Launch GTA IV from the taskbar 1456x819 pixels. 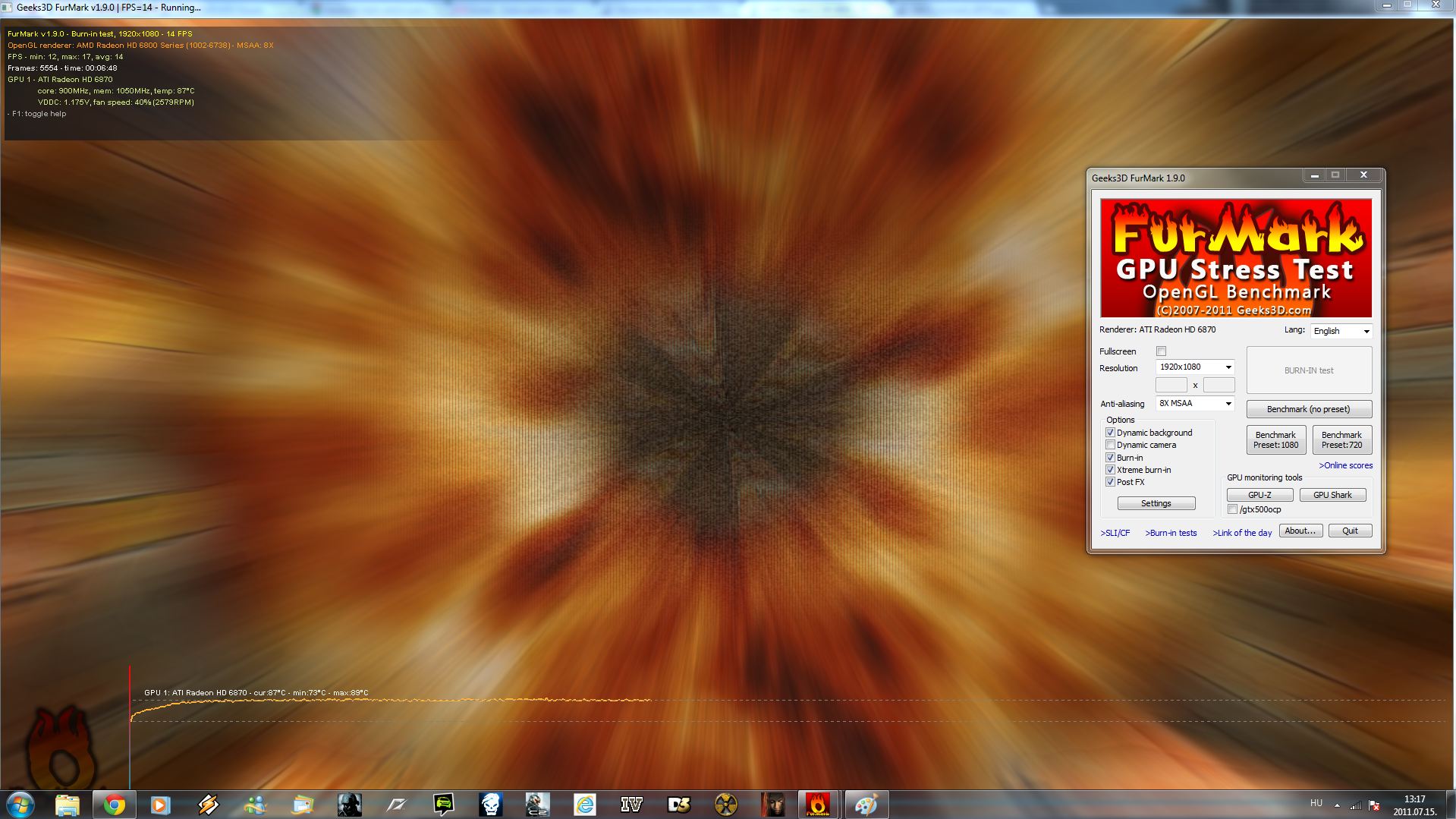click(632, 805)
